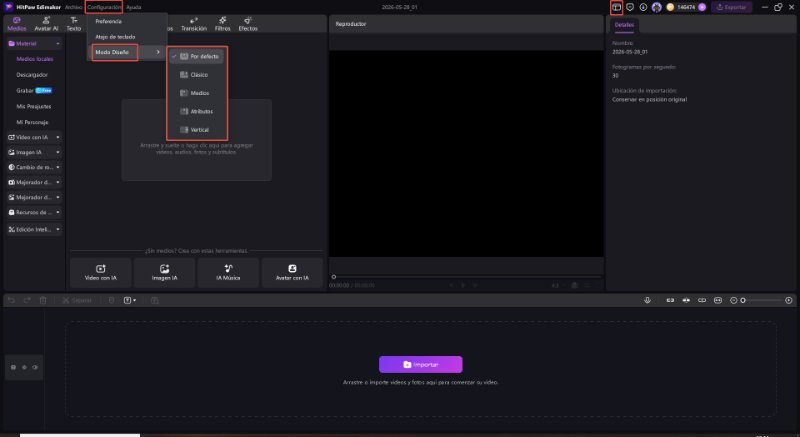Select the Por defecto layout option
800x437 pixels.
coord(197,57)
